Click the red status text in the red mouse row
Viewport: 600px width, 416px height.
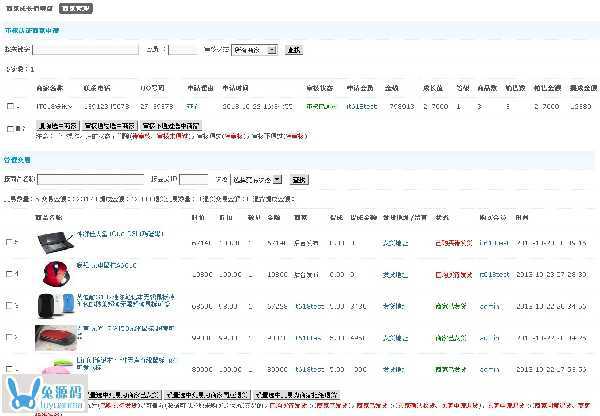[x=453, y=274]
